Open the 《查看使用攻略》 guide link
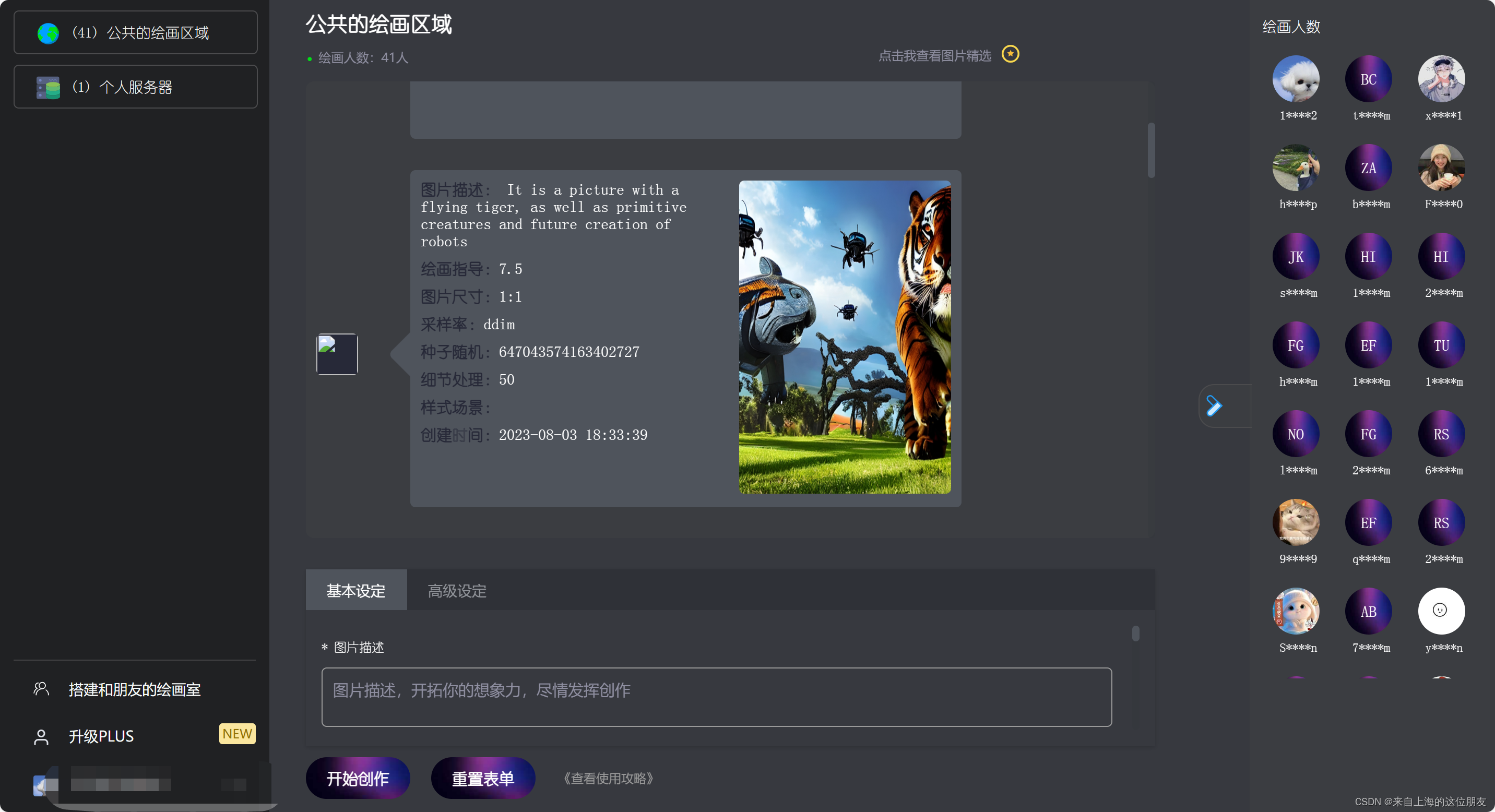 coord(608,779)
